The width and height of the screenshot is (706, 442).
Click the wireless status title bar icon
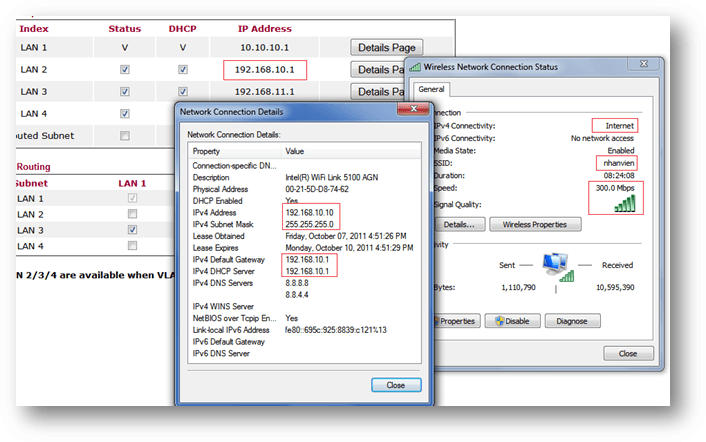click(416, 67)
